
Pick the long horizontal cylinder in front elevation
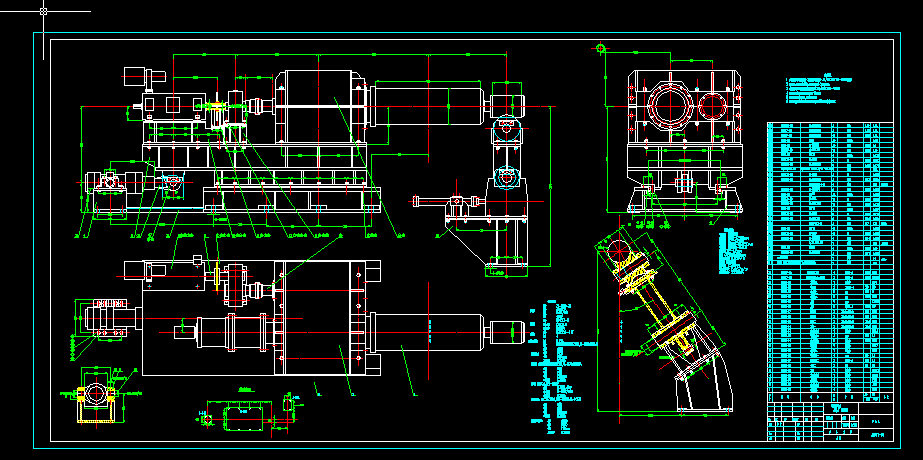(x=429, y=106)
